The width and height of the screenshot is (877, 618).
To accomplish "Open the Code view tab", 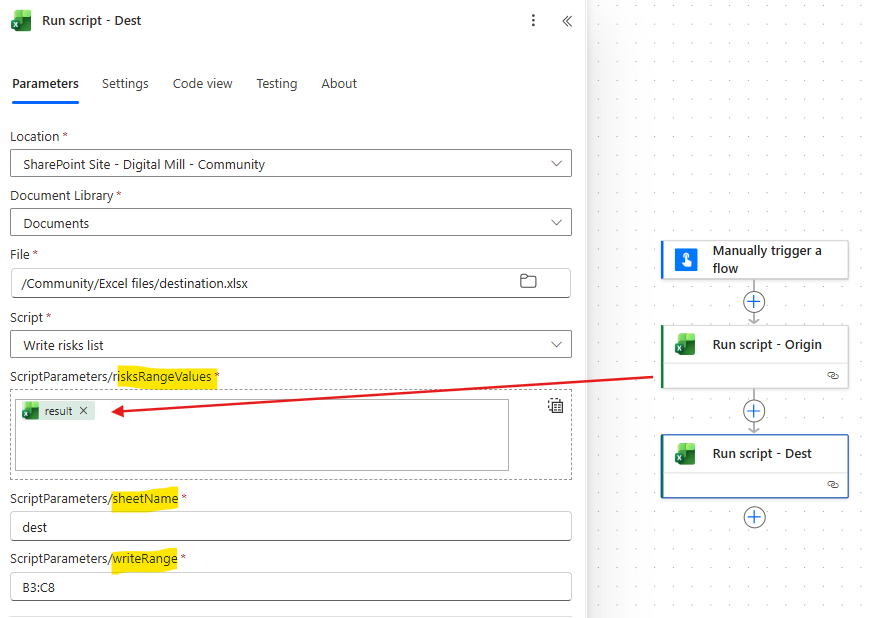I will [202, 84].
